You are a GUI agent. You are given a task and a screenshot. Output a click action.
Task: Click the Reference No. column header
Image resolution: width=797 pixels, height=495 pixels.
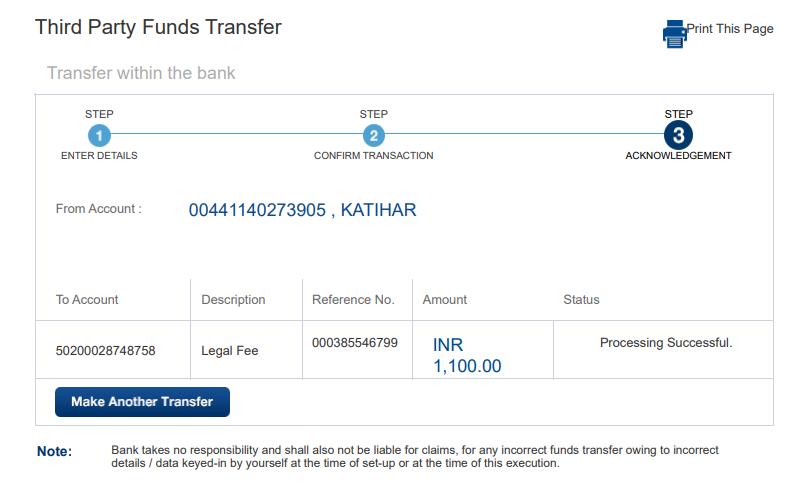pos(353,300)
